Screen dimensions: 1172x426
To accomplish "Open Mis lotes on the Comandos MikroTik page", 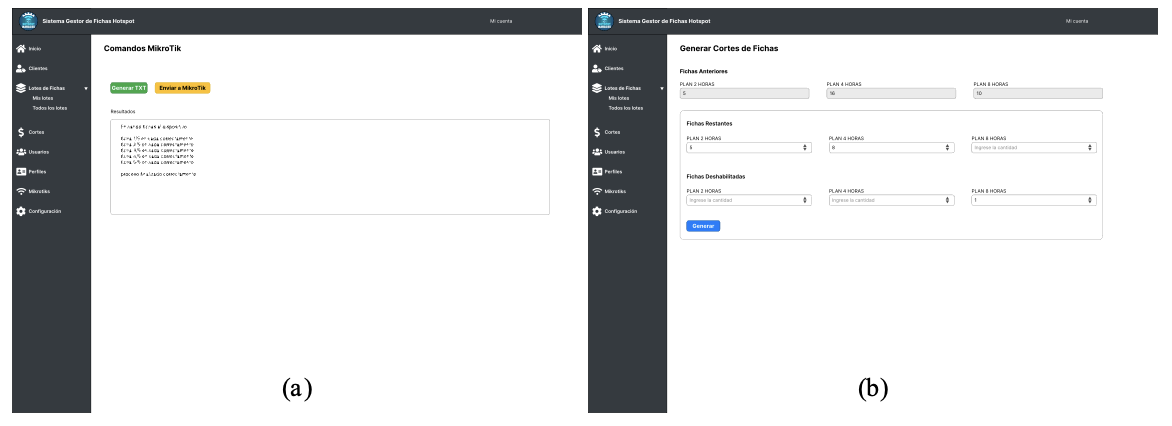I will click(43, 98).
